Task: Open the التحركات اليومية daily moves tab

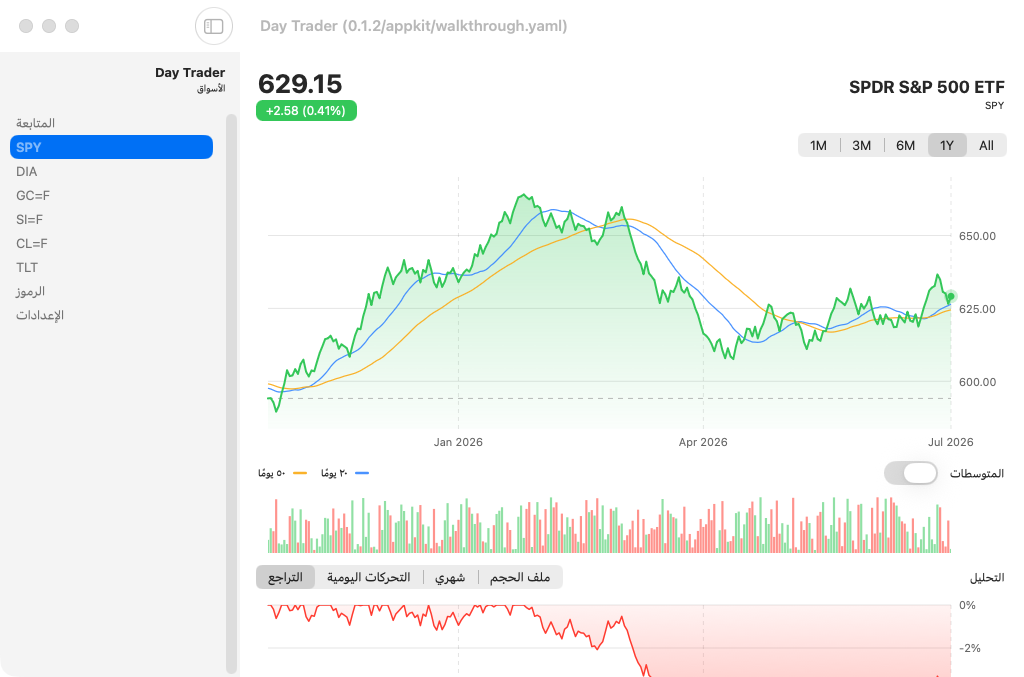Action: [369, 577]
